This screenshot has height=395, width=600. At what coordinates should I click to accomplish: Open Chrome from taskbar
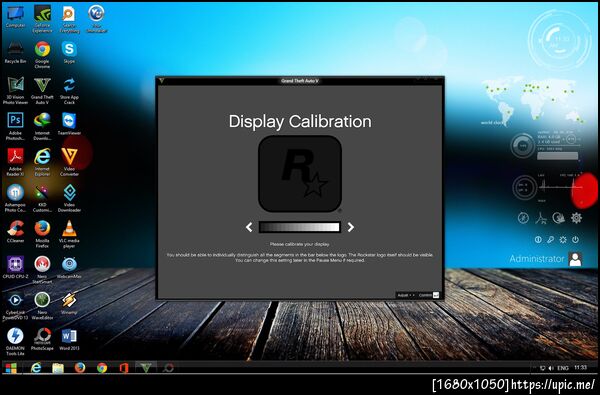click(x=102, y=368)
